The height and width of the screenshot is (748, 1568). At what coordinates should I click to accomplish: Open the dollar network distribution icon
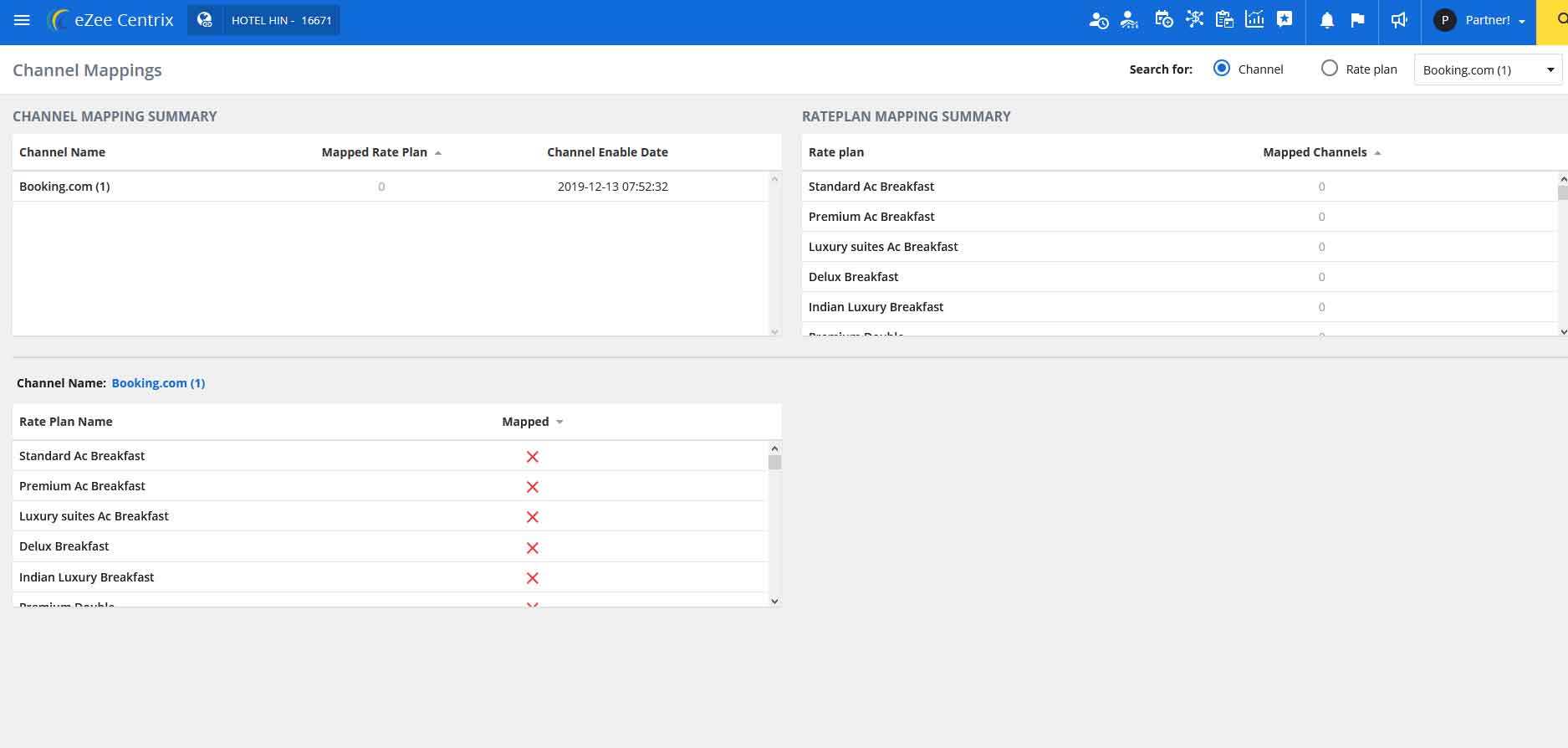point(1194,19)
